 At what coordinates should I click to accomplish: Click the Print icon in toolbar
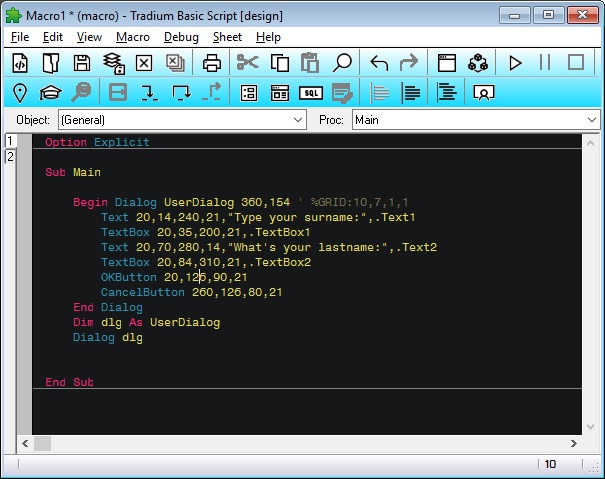point(213,62)
